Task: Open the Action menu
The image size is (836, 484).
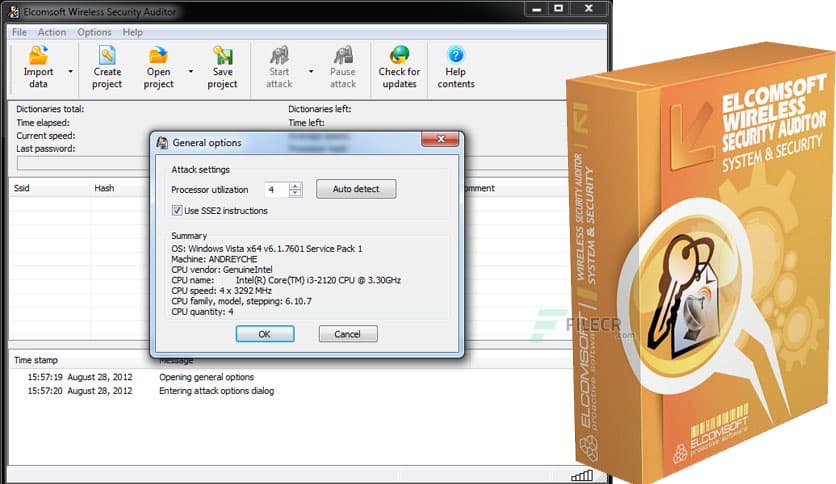Action: [52, 33]
